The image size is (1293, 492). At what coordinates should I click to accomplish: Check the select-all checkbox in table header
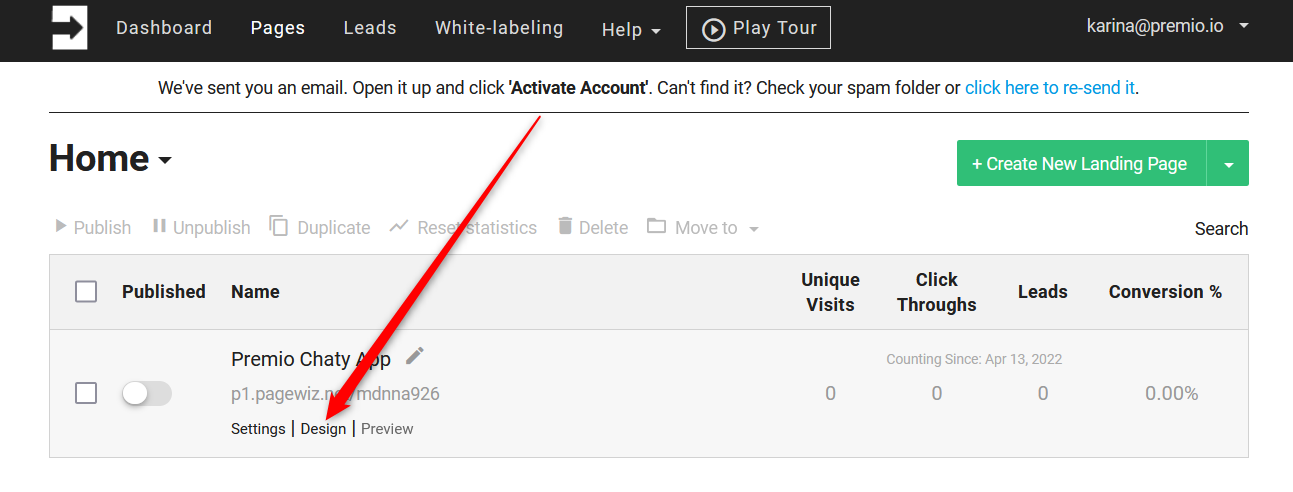(x=86, y=292)
